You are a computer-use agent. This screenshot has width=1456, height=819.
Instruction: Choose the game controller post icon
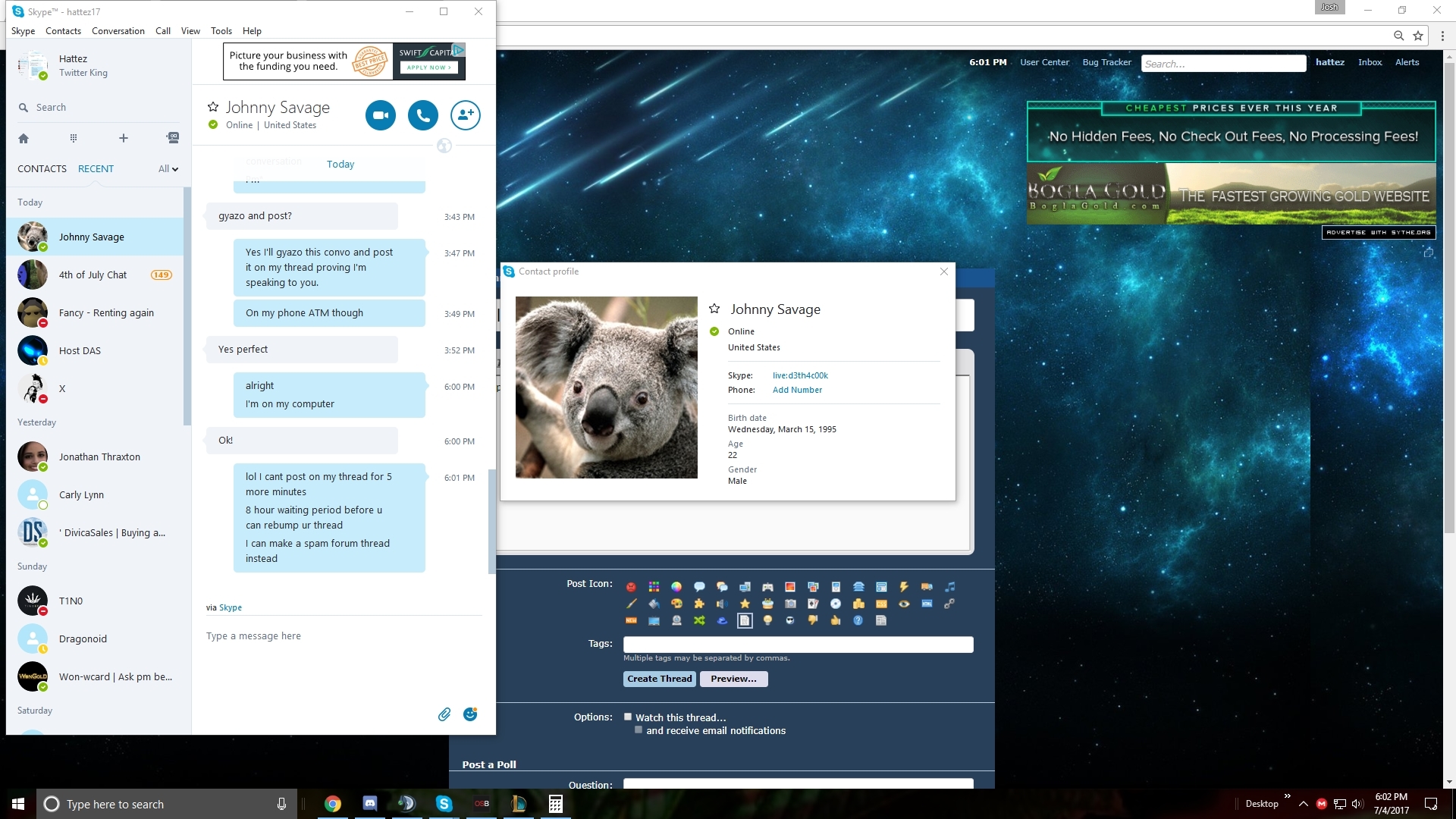(767, 587)
